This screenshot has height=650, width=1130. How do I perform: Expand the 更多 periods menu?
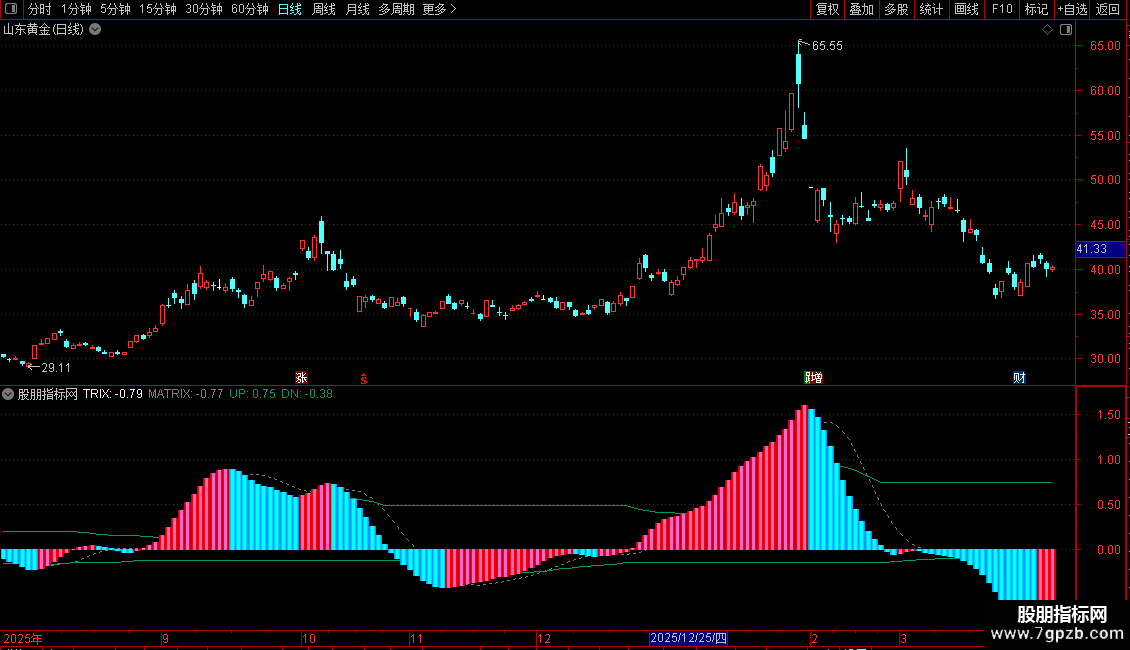pos(439,9)
